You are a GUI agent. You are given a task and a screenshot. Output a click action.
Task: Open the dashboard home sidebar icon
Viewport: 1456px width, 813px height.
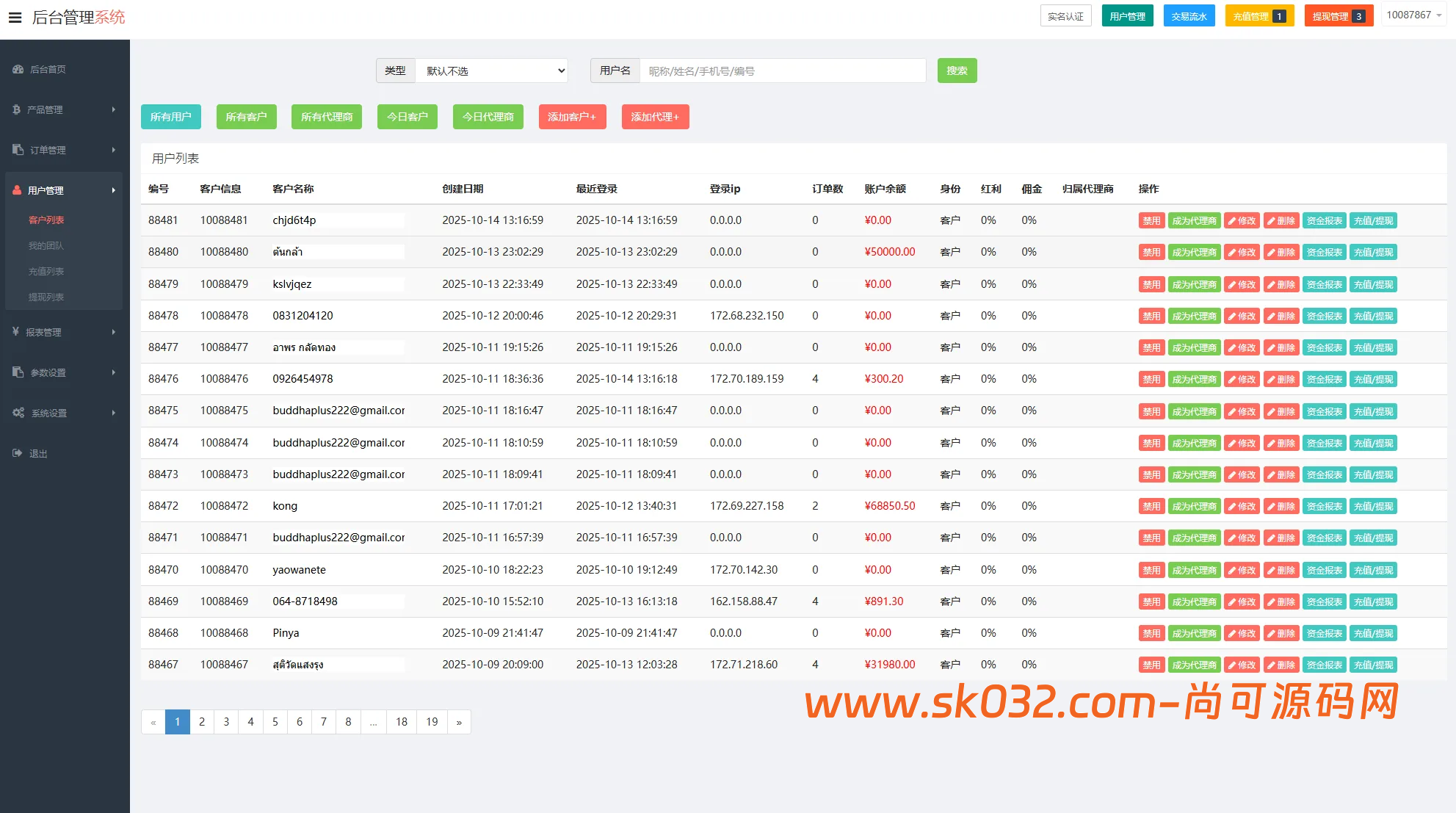pos(18,69)
